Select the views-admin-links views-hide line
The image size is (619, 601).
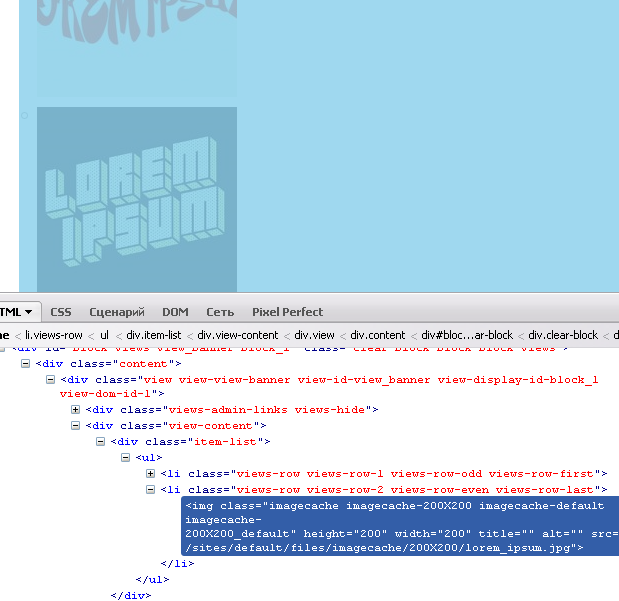tap(232, 409)
